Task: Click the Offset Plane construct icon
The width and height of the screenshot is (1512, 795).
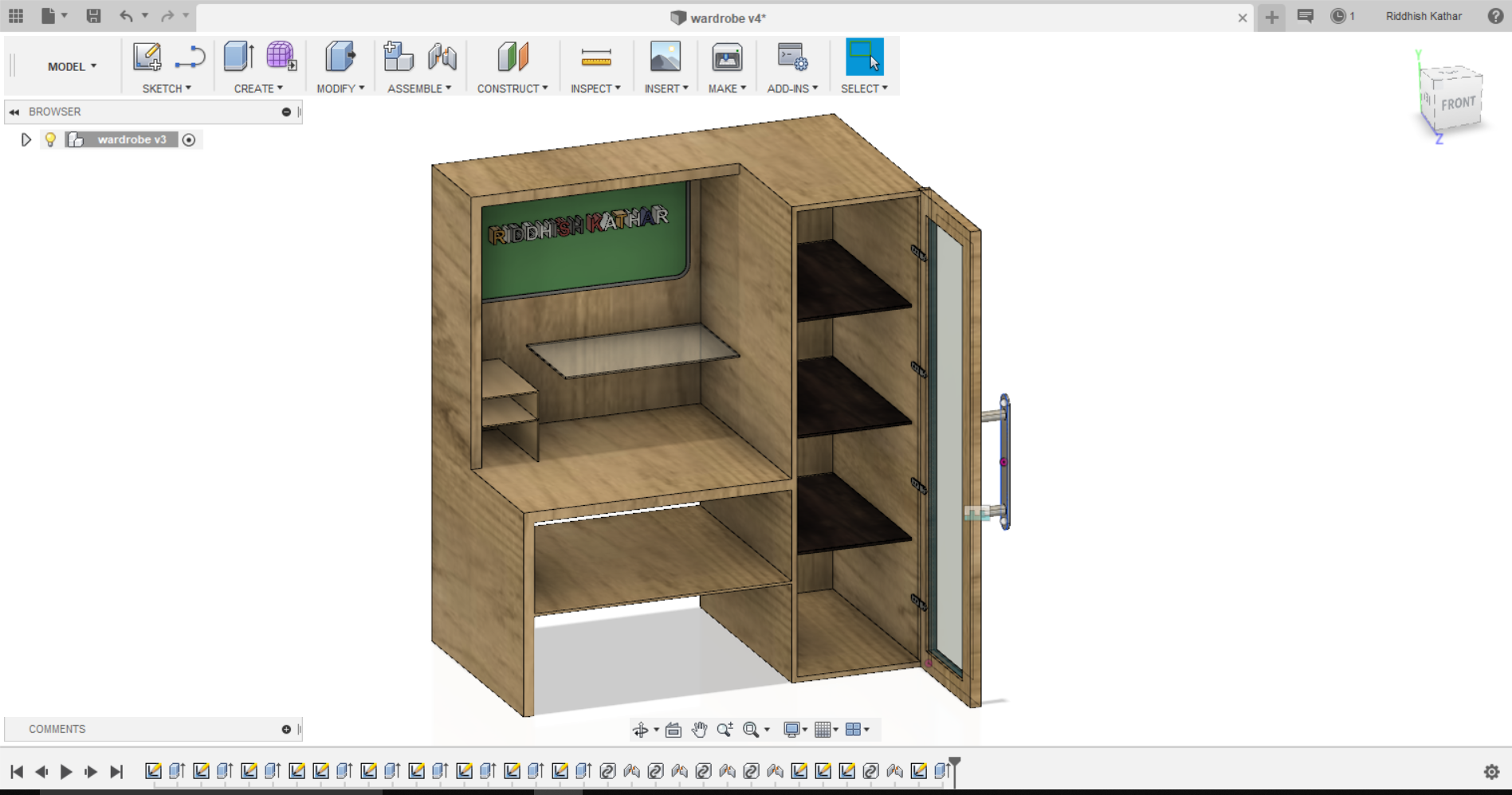Action: [x=513, y=57]
